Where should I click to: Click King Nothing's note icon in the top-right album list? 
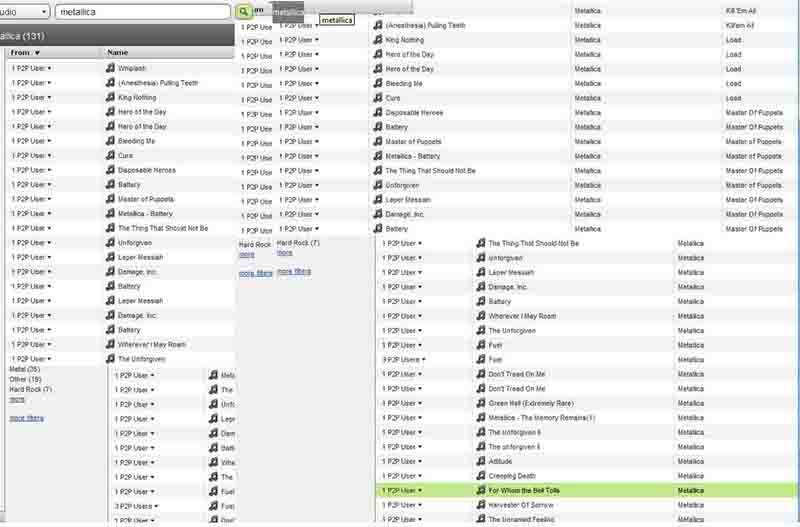click(x=378, y=39)
